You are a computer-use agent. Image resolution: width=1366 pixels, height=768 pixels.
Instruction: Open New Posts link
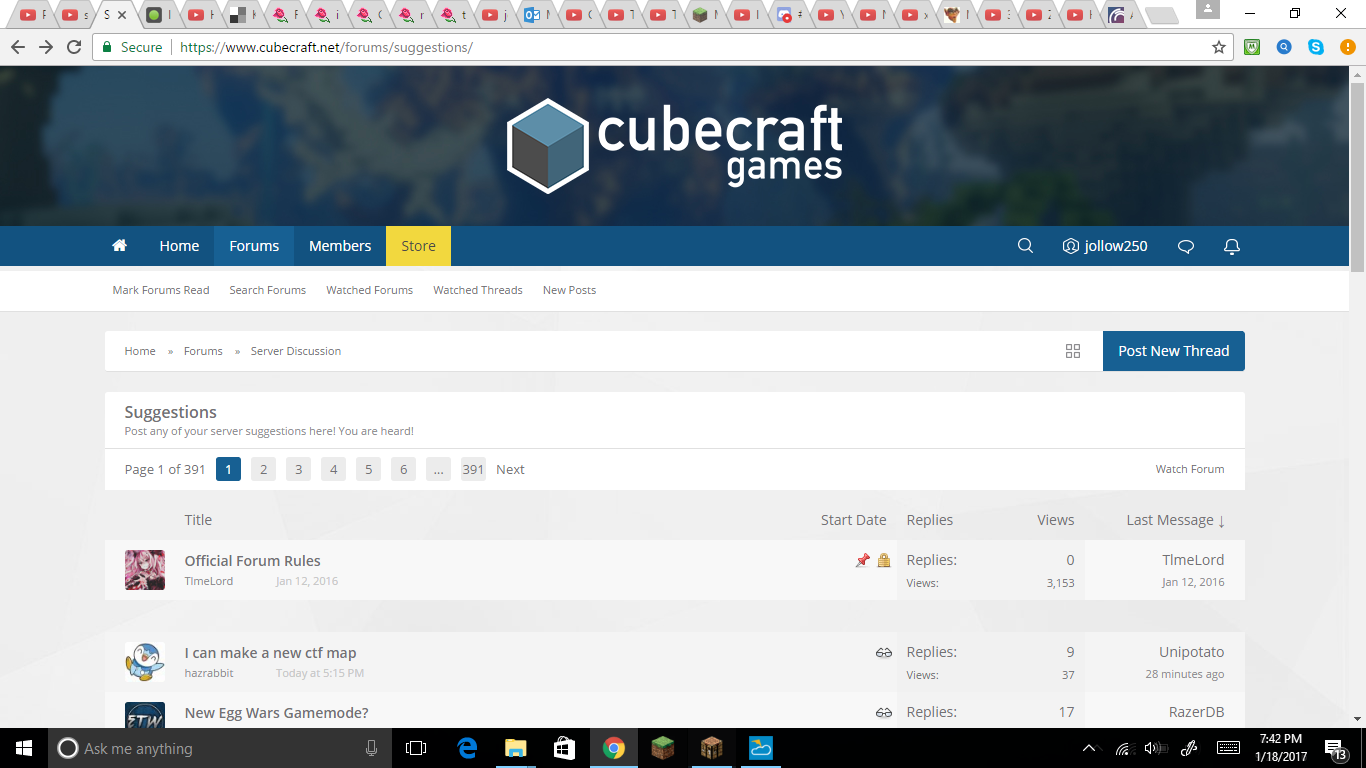(569, 290)
